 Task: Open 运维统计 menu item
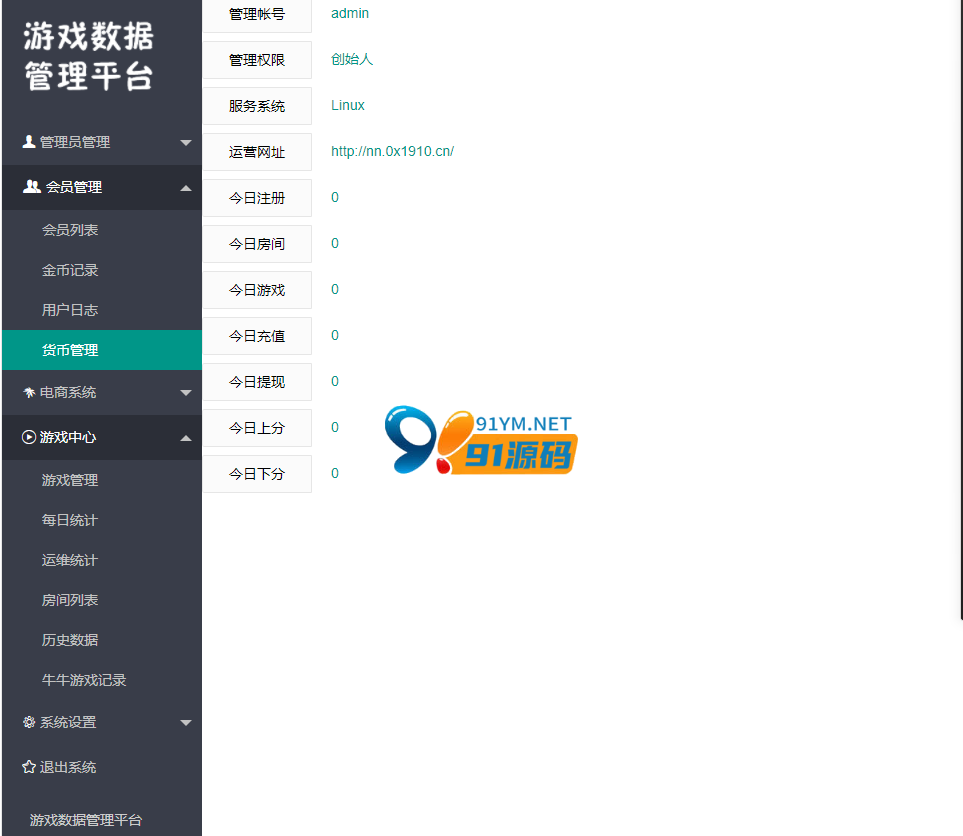(102, 560)
